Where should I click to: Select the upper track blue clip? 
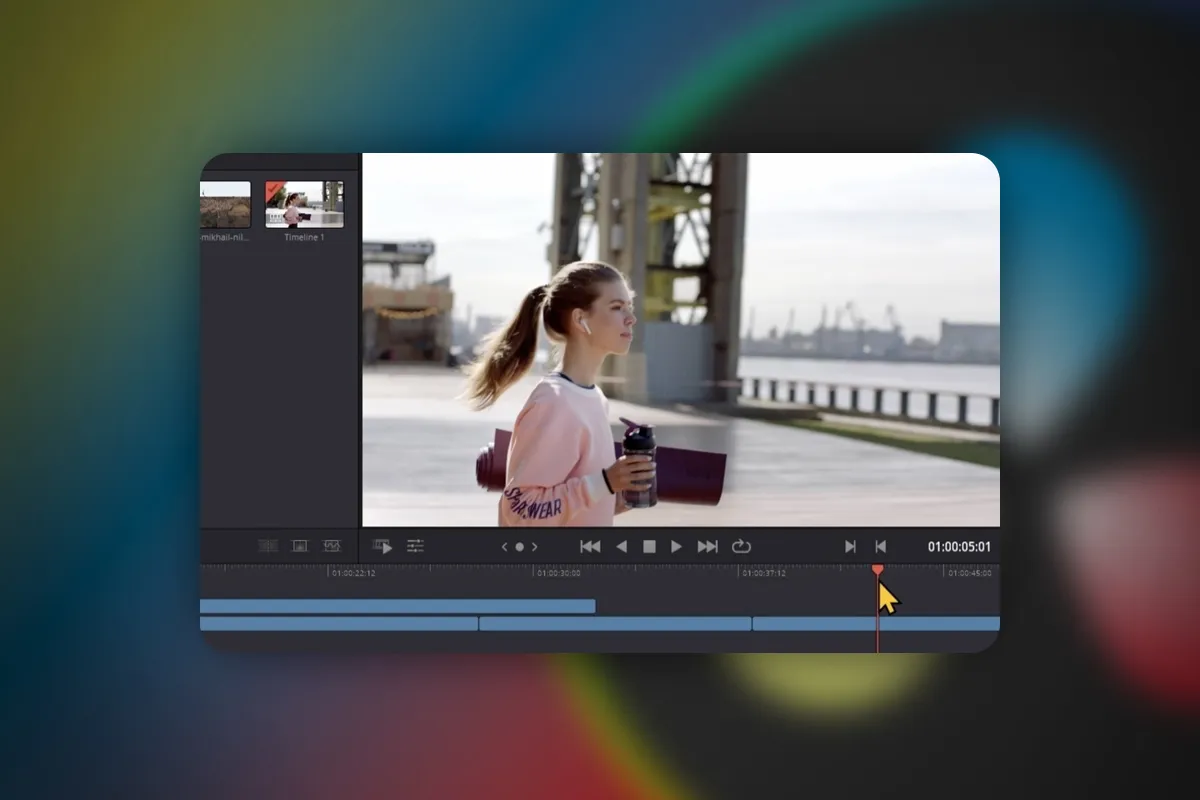398,606
